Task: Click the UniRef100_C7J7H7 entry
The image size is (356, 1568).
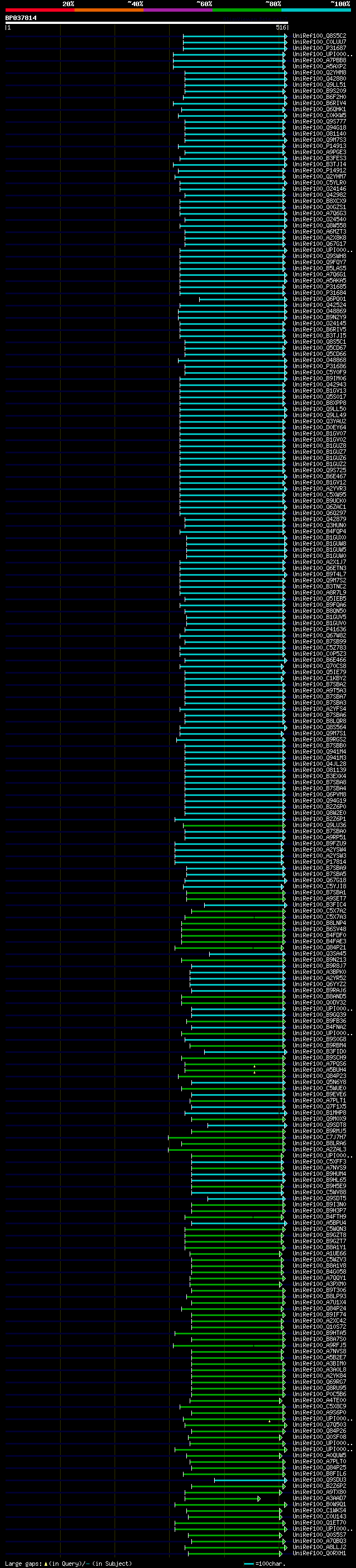Action: pos(319,1137)
